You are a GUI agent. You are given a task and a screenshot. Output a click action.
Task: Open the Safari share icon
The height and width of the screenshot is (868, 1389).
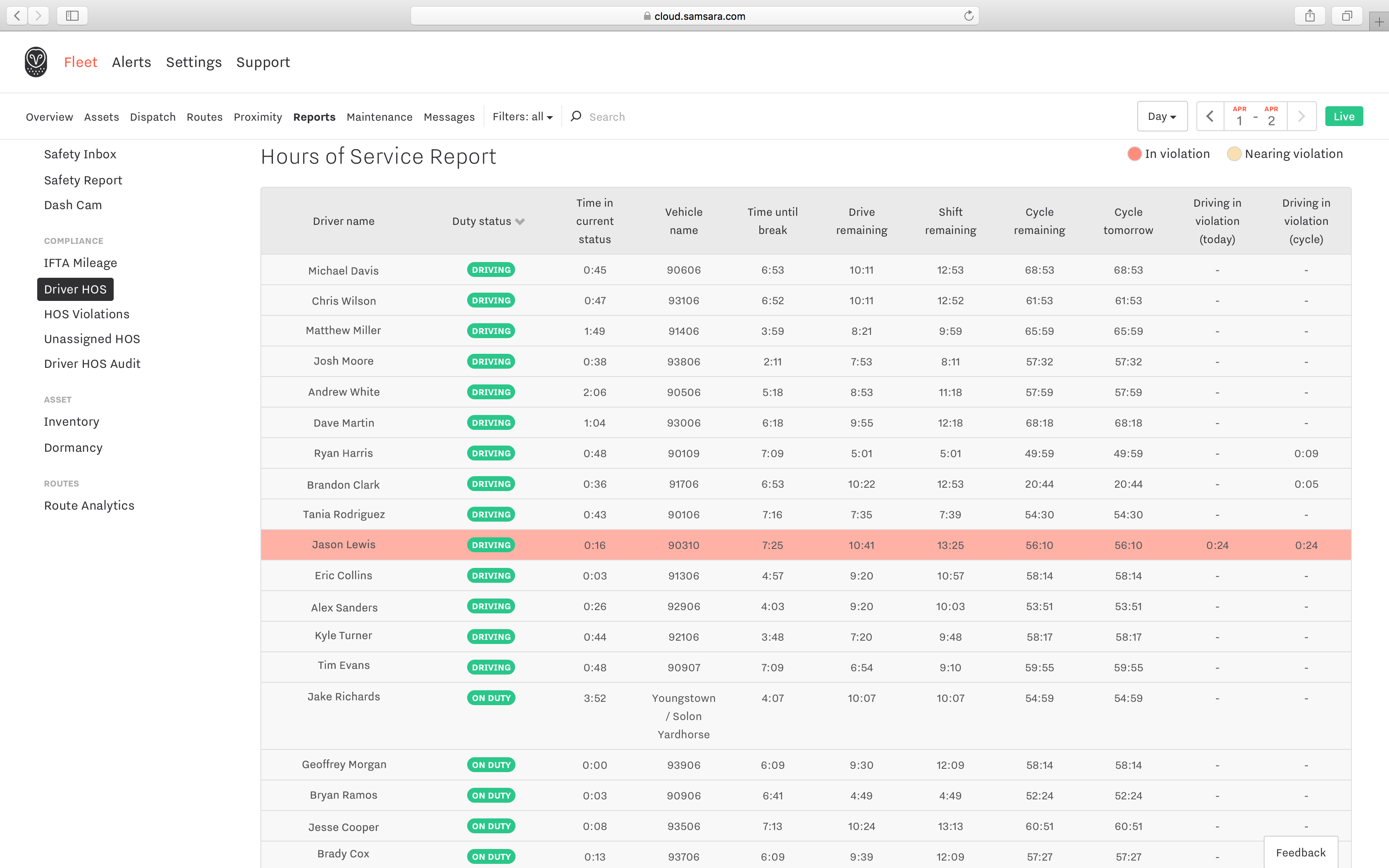pos(1309,16)
